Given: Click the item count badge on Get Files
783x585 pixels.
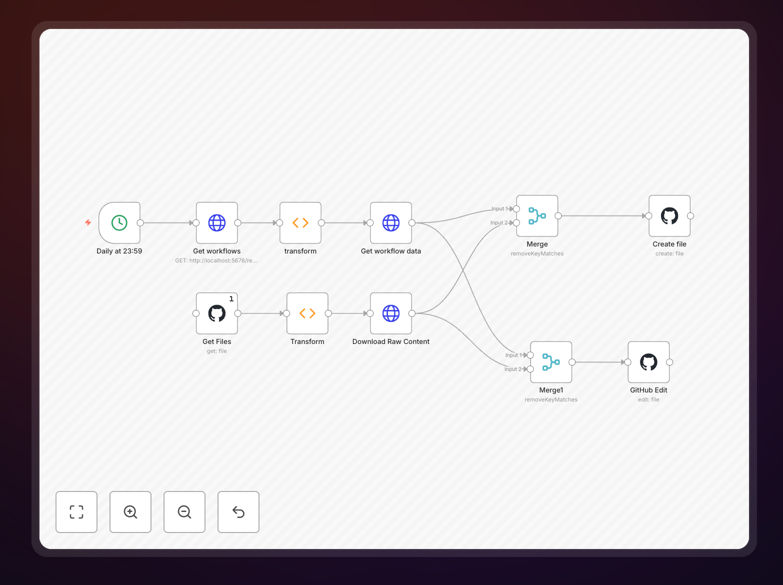Looking at the screenshot, I should click(x=231, y=299).
